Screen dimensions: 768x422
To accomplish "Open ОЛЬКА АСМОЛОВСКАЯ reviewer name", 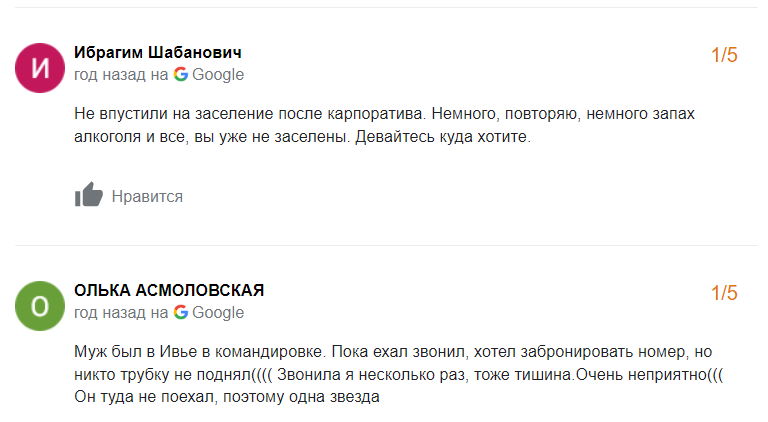I will (x=169, y=290).
